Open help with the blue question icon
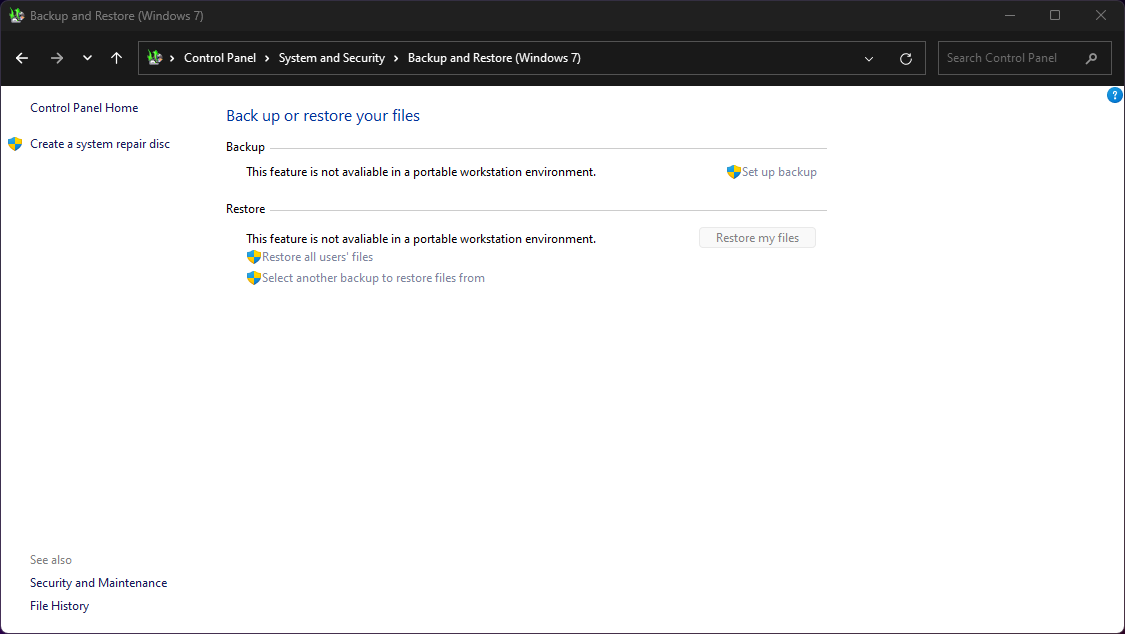The image size is (1125, 634). pyautogui.click(x=1114, y=95)
